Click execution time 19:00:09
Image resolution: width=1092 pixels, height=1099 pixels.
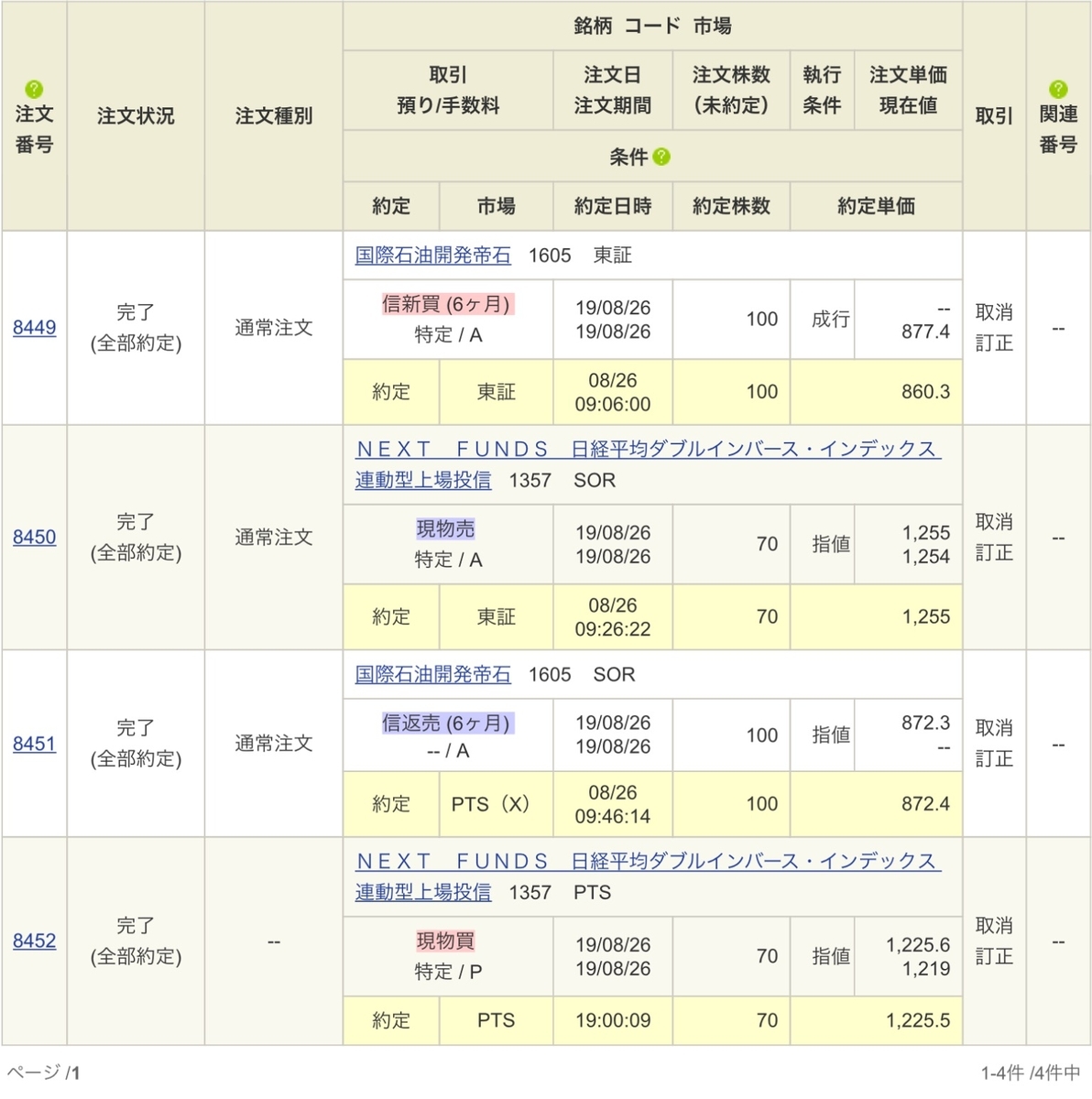[x=613, y=1020]
